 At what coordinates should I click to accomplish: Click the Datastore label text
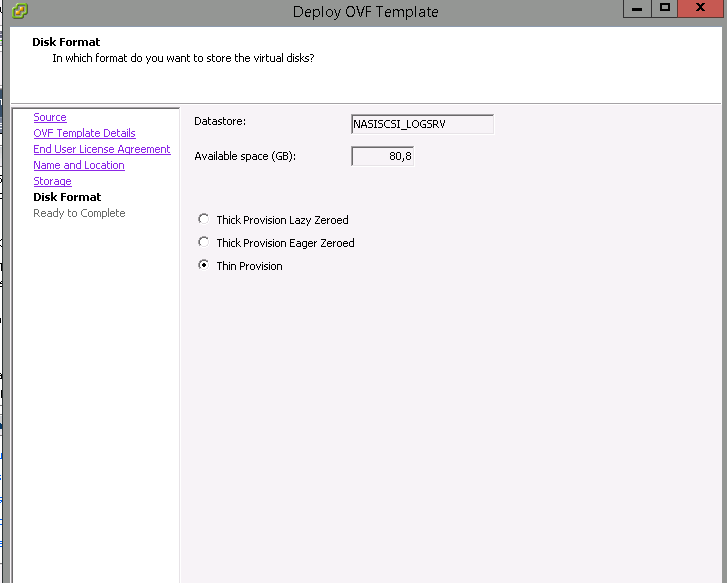220,122
